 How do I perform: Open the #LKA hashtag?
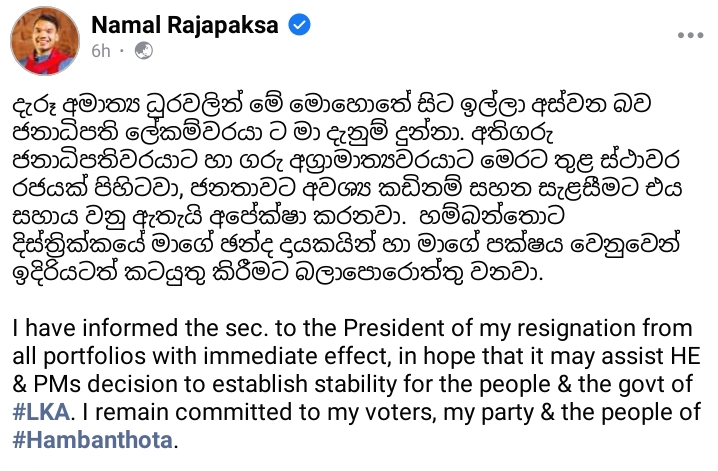pos(41,412)
